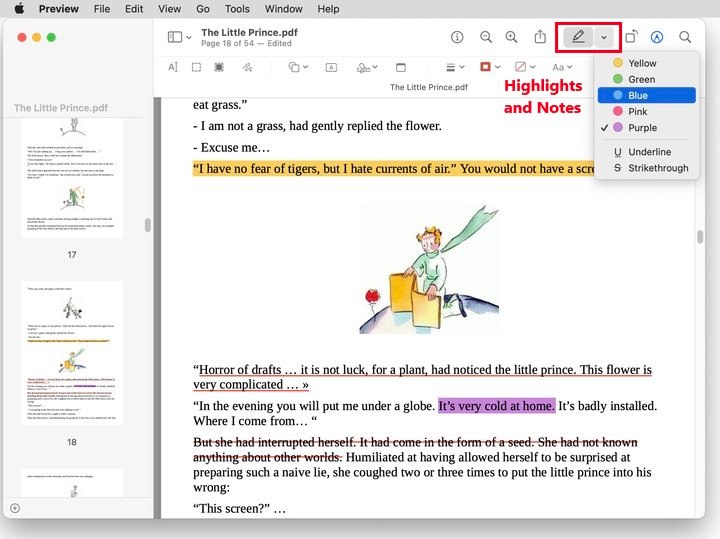Open the Text Style Aa menu
The width and height of the screenshot is (720, 539).
coord(562,67)
